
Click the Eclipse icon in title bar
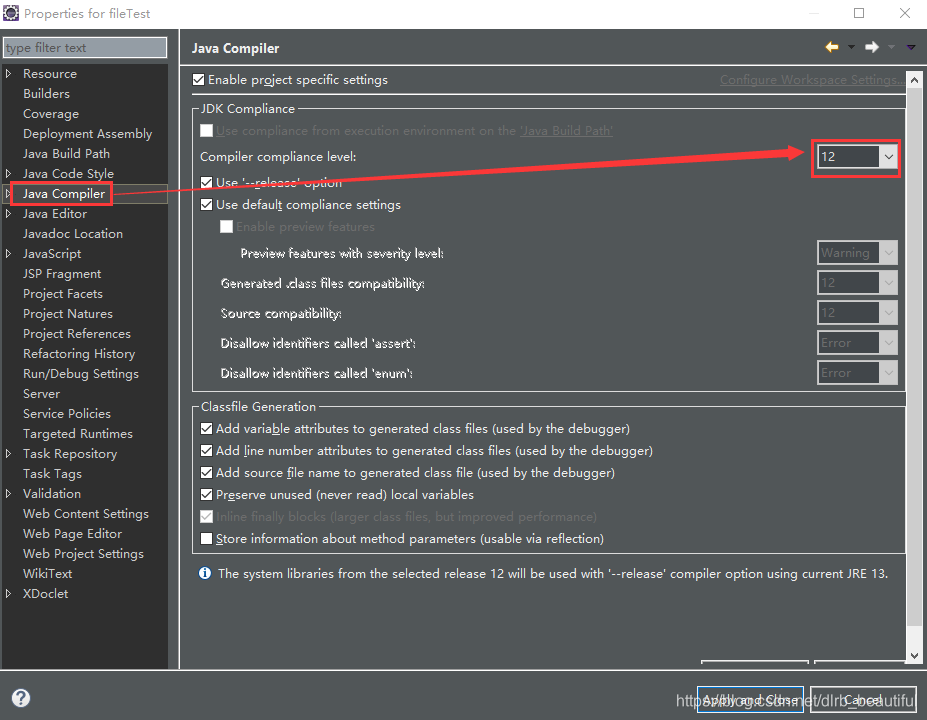coord(11,13)
